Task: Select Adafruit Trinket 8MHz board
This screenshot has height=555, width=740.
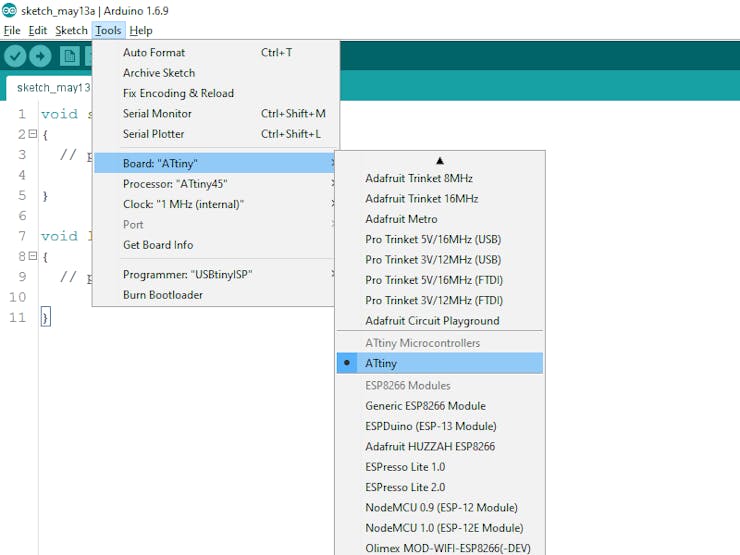Action: click(440, 178)
